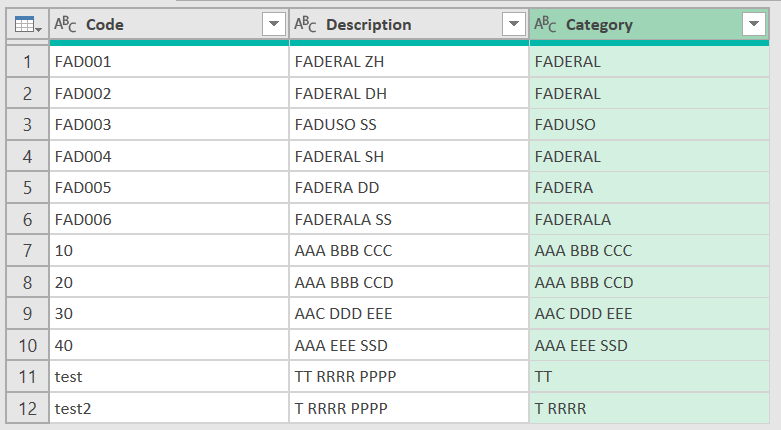Click FADERAL category cell in row 2

(649, 93)
